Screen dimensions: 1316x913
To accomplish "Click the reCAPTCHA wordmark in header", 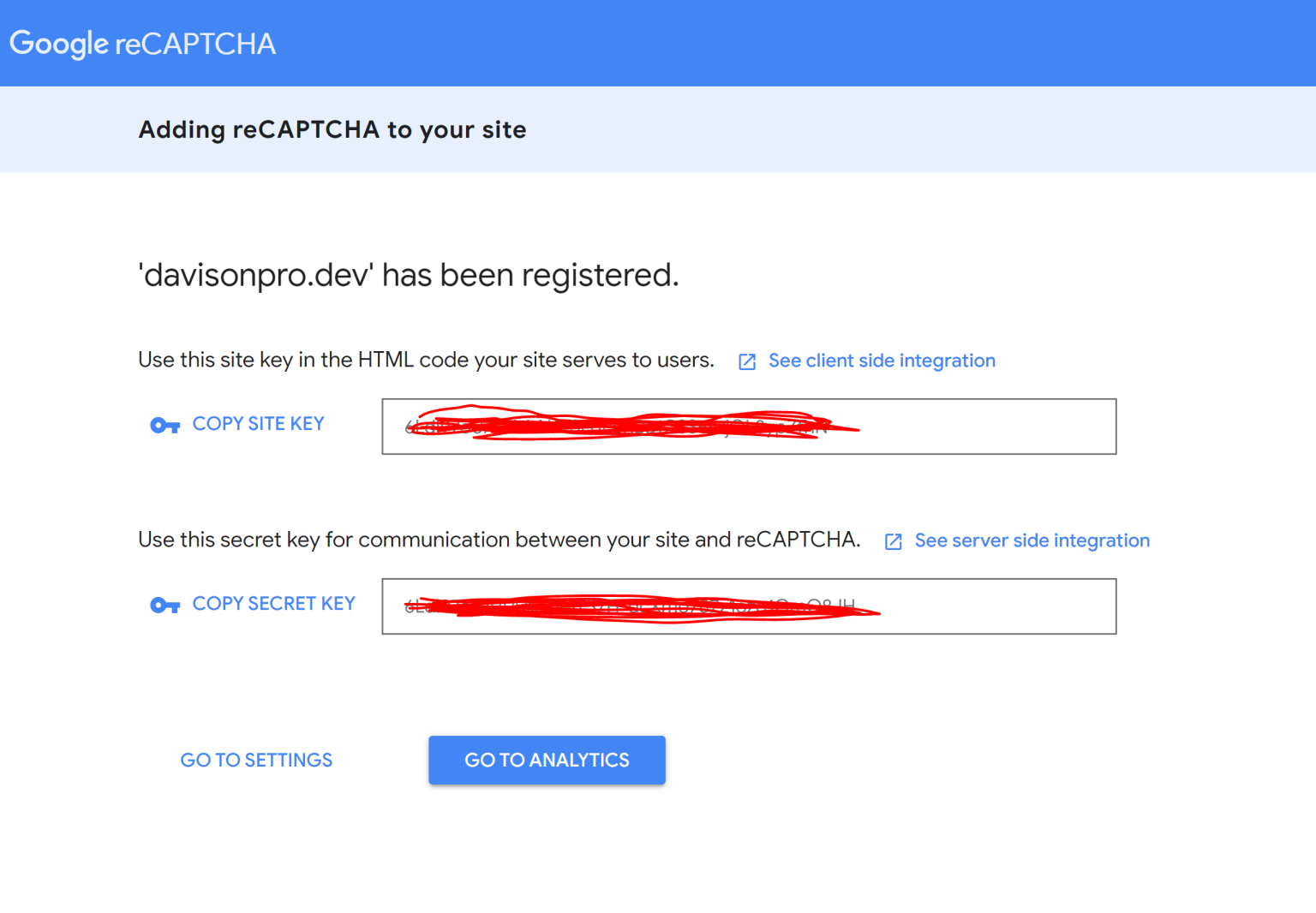I will 195,44.
